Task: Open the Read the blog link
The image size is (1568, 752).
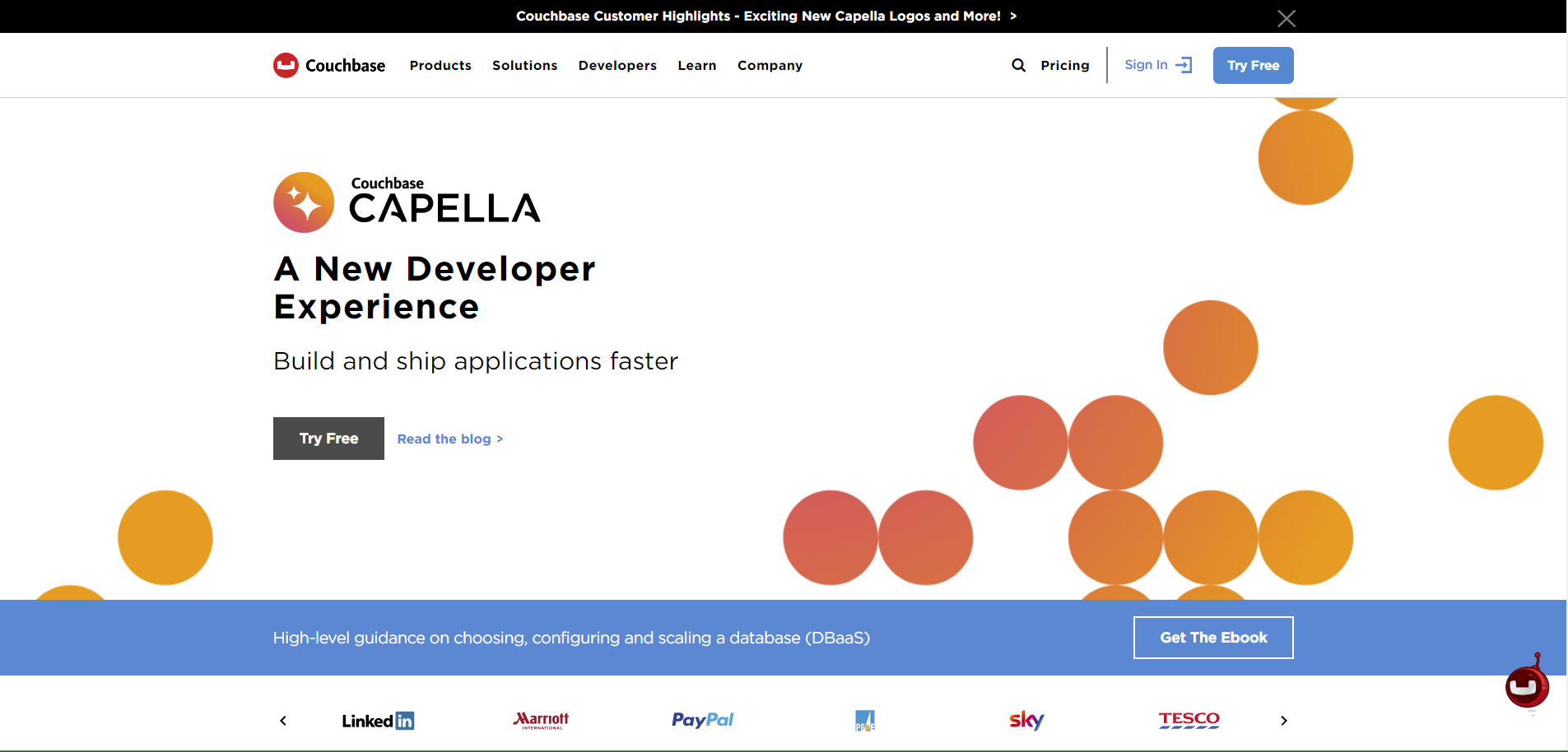Action: tap(450, 439)
